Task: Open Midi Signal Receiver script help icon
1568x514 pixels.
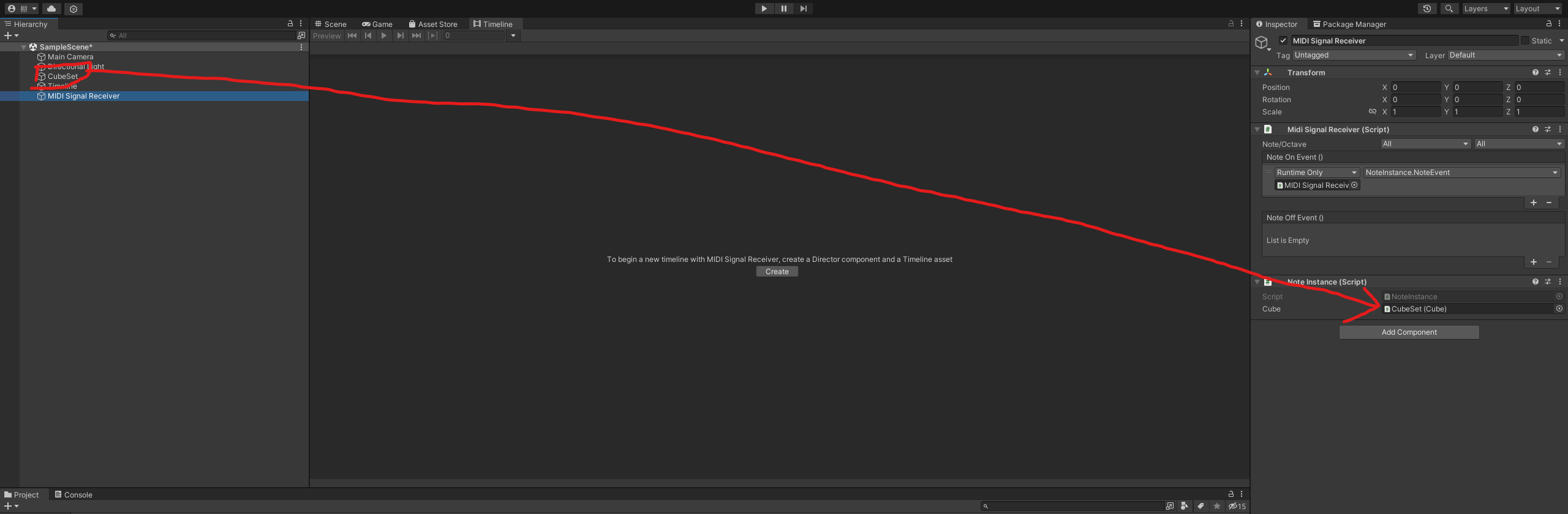Action: [1536, 129]
